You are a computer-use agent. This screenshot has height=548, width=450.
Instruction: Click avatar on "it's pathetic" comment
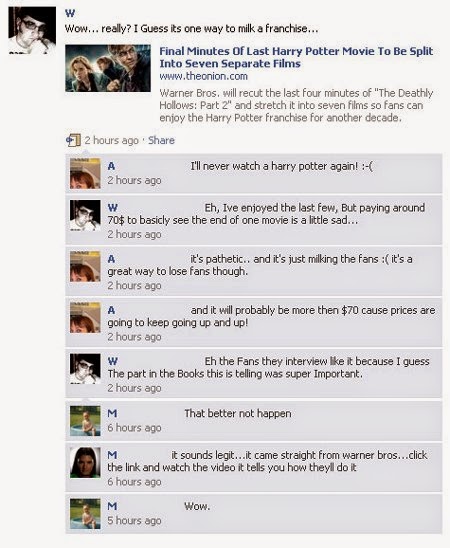85,266
